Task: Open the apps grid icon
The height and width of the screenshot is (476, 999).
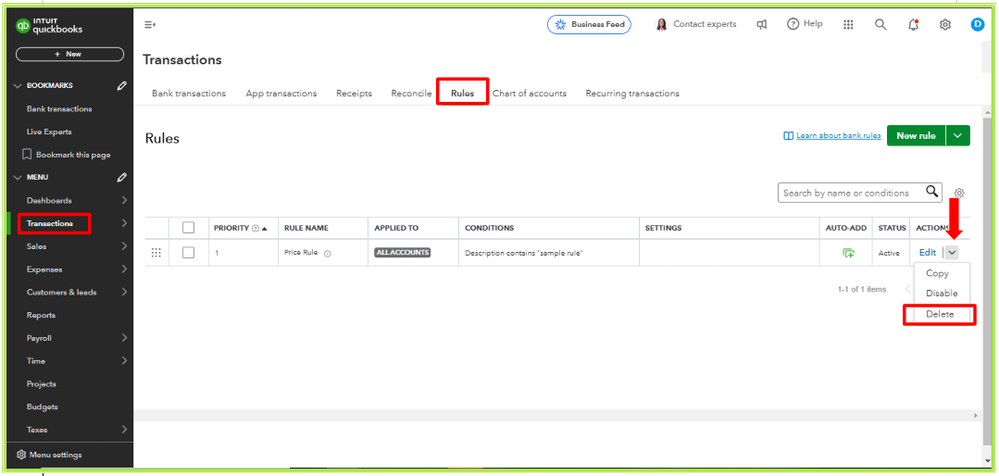Action: 848,24
